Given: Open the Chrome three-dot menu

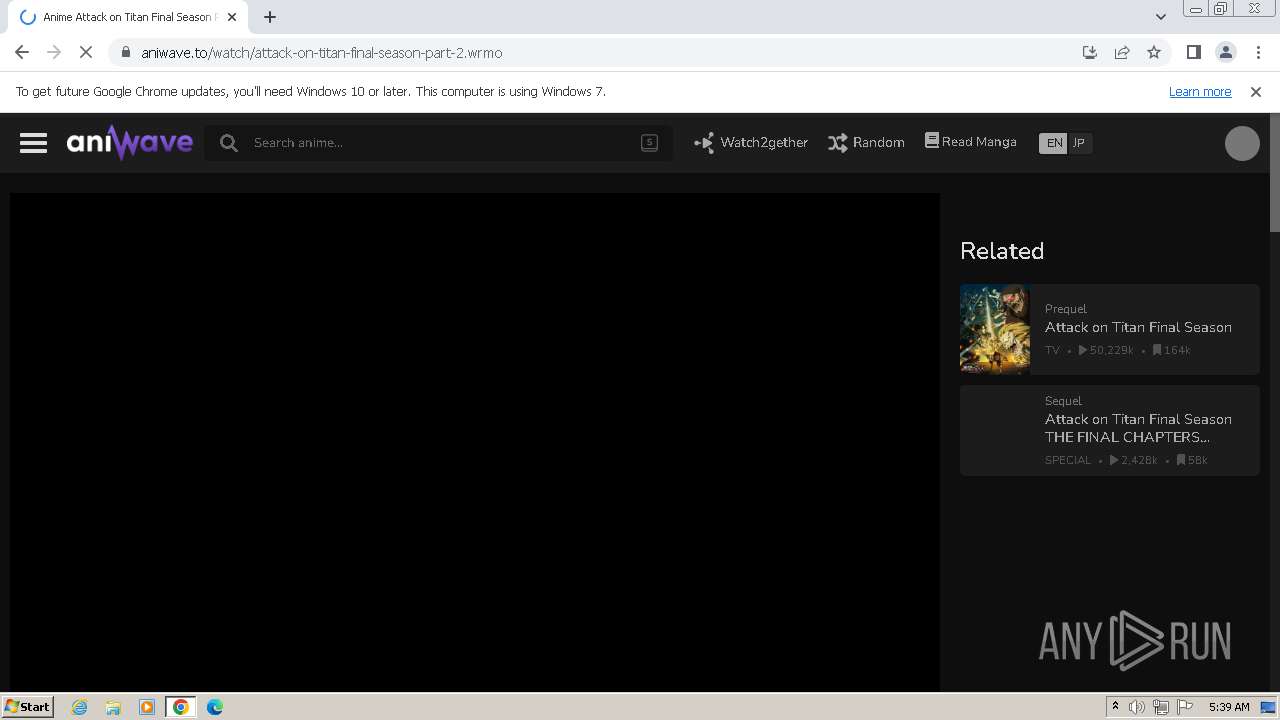Looking at the screenshot, I should [1258, 52].
